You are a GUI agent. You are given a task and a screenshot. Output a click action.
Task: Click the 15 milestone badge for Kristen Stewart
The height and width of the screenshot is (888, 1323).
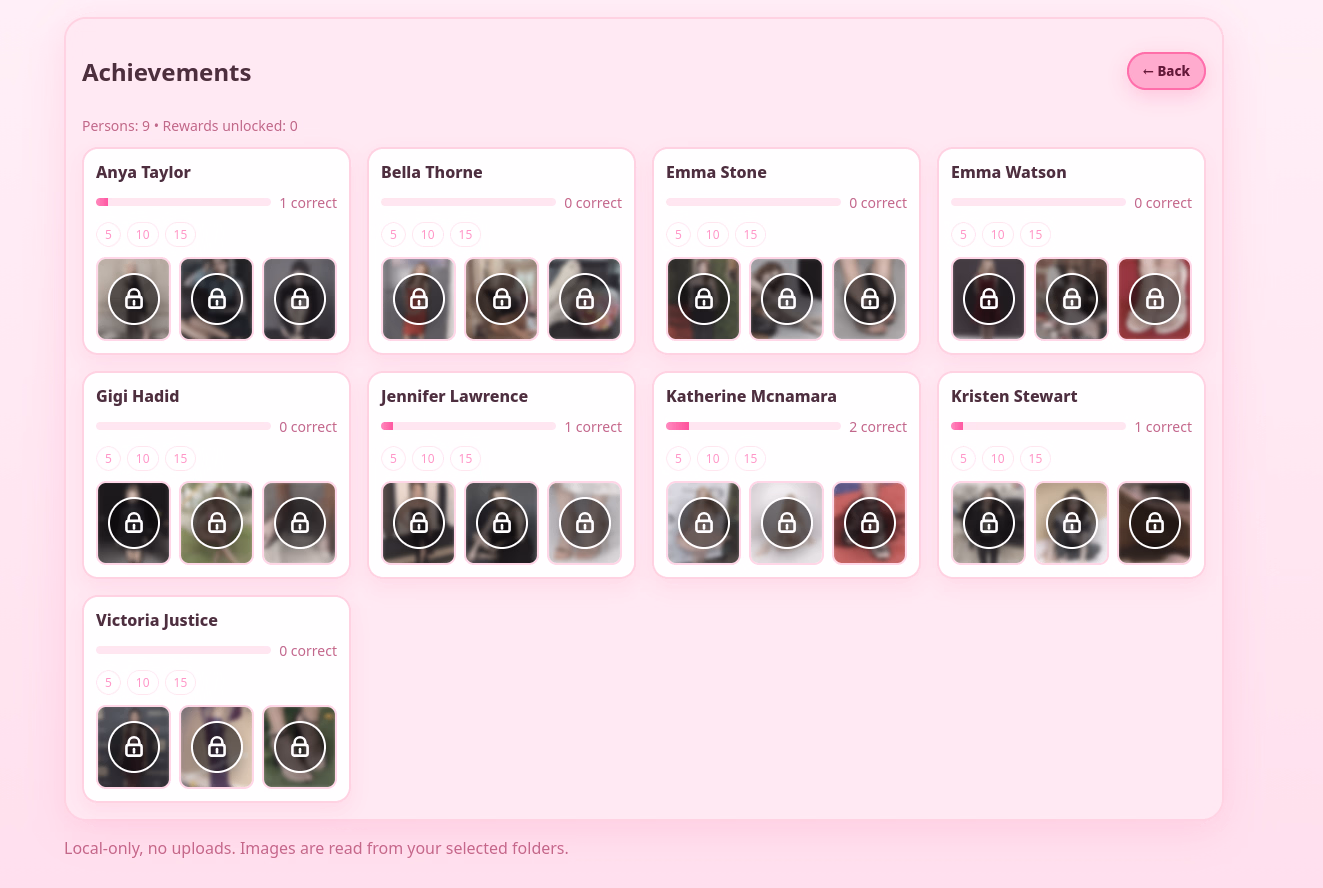tap(1035, 459)
